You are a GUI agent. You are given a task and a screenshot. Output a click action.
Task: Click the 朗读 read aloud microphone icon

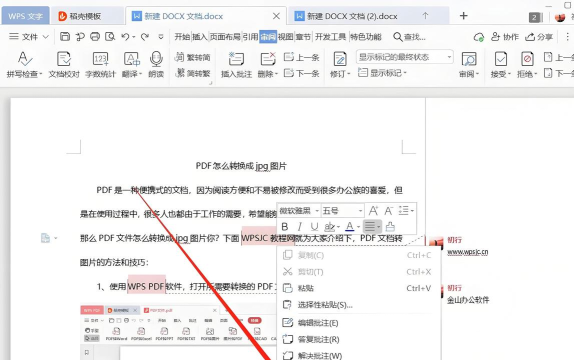pos(156,65)
